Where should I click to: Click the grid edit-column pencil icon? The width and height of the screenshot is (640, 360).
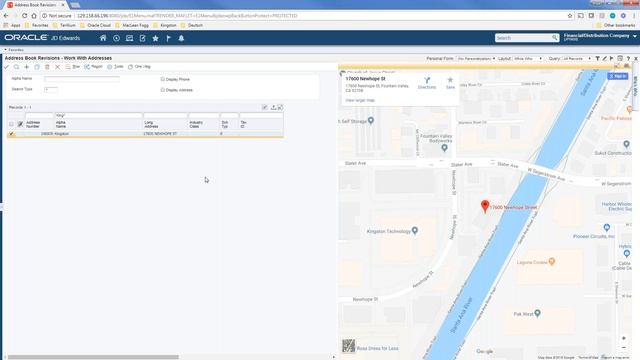(x=20, y=124)
